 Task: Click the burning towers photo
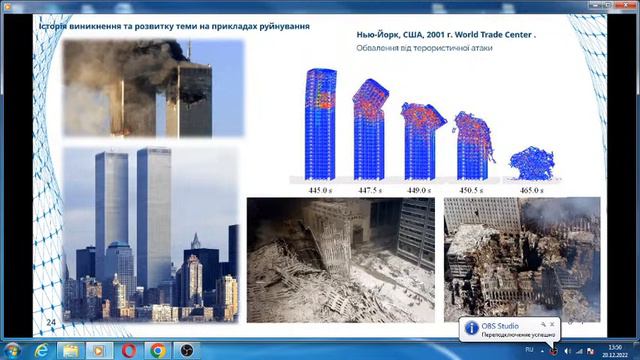tap(153, 88)
